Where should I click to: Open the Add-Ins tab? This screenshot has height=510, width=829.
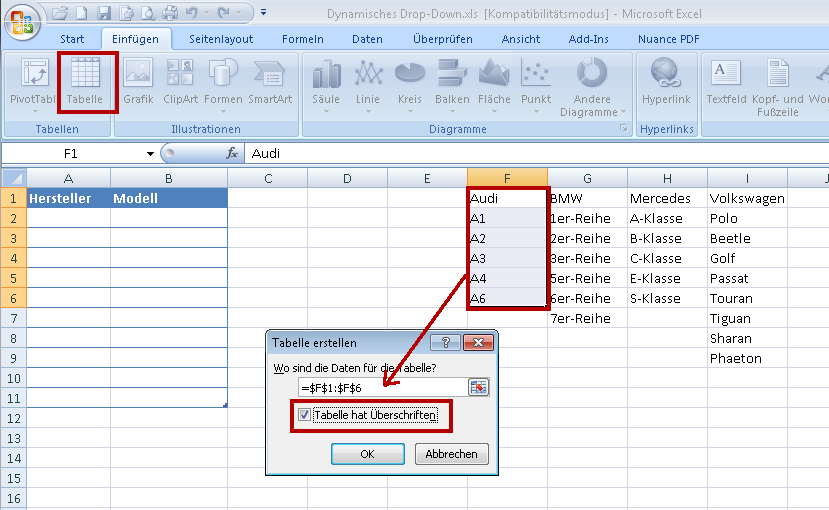[x=588, y=39]
